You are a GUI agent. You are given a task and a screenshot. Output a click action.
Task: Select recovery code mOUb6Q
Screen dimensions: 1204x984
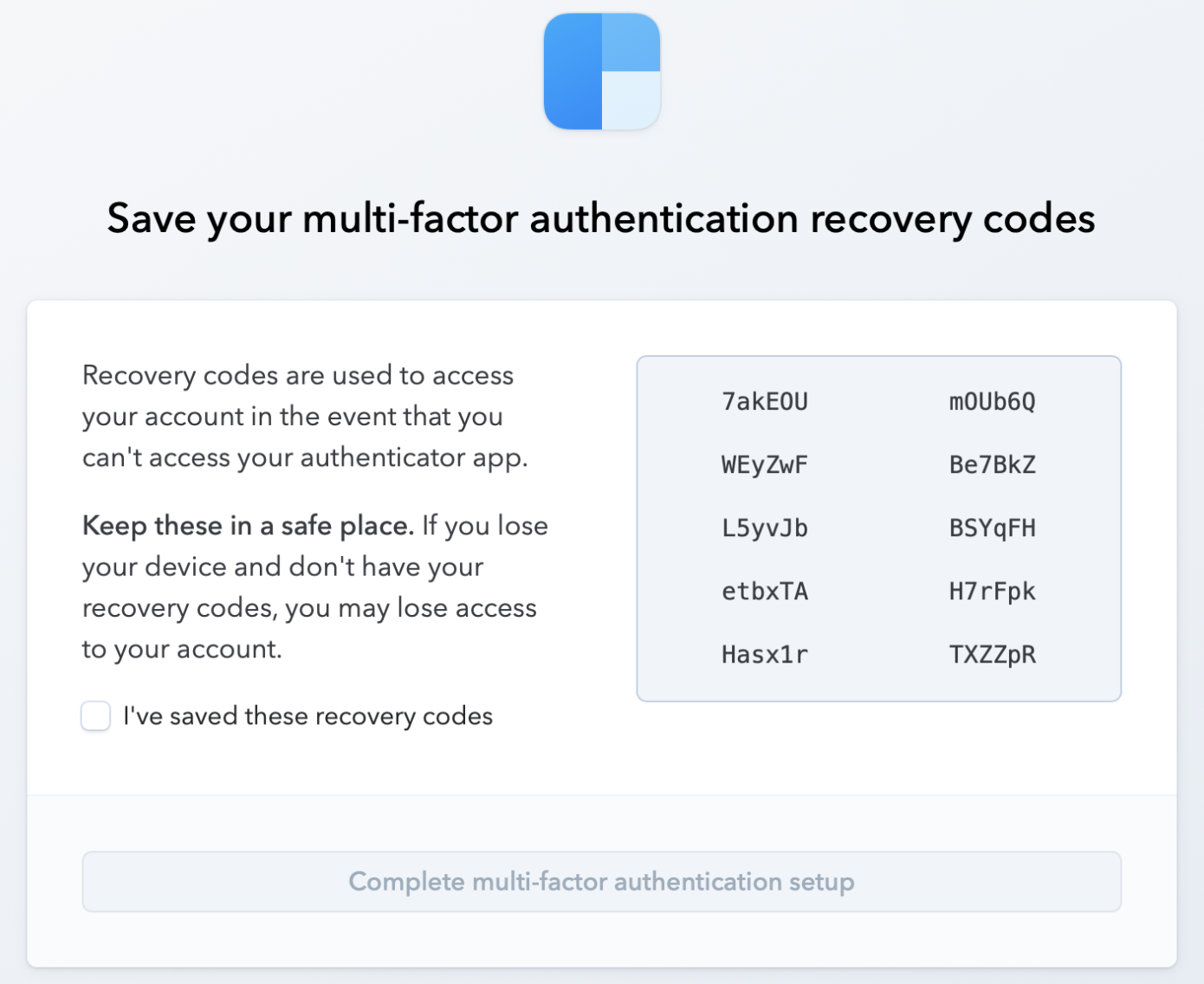pos(993,402)
